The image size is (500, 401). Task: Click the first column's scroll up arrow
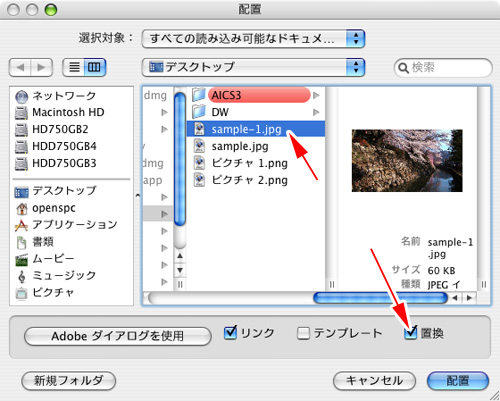[x=180, y=256]
